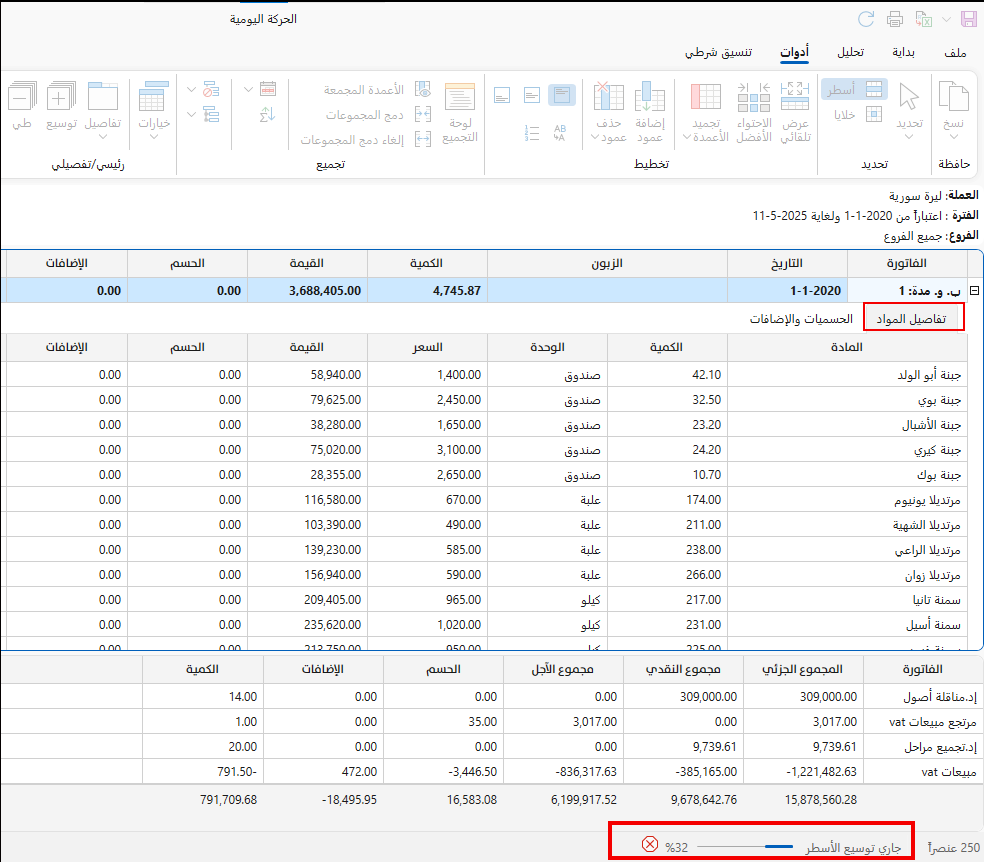Click the 4,745.87 quantity cell
984x862 pixels.
coord(427,290)
